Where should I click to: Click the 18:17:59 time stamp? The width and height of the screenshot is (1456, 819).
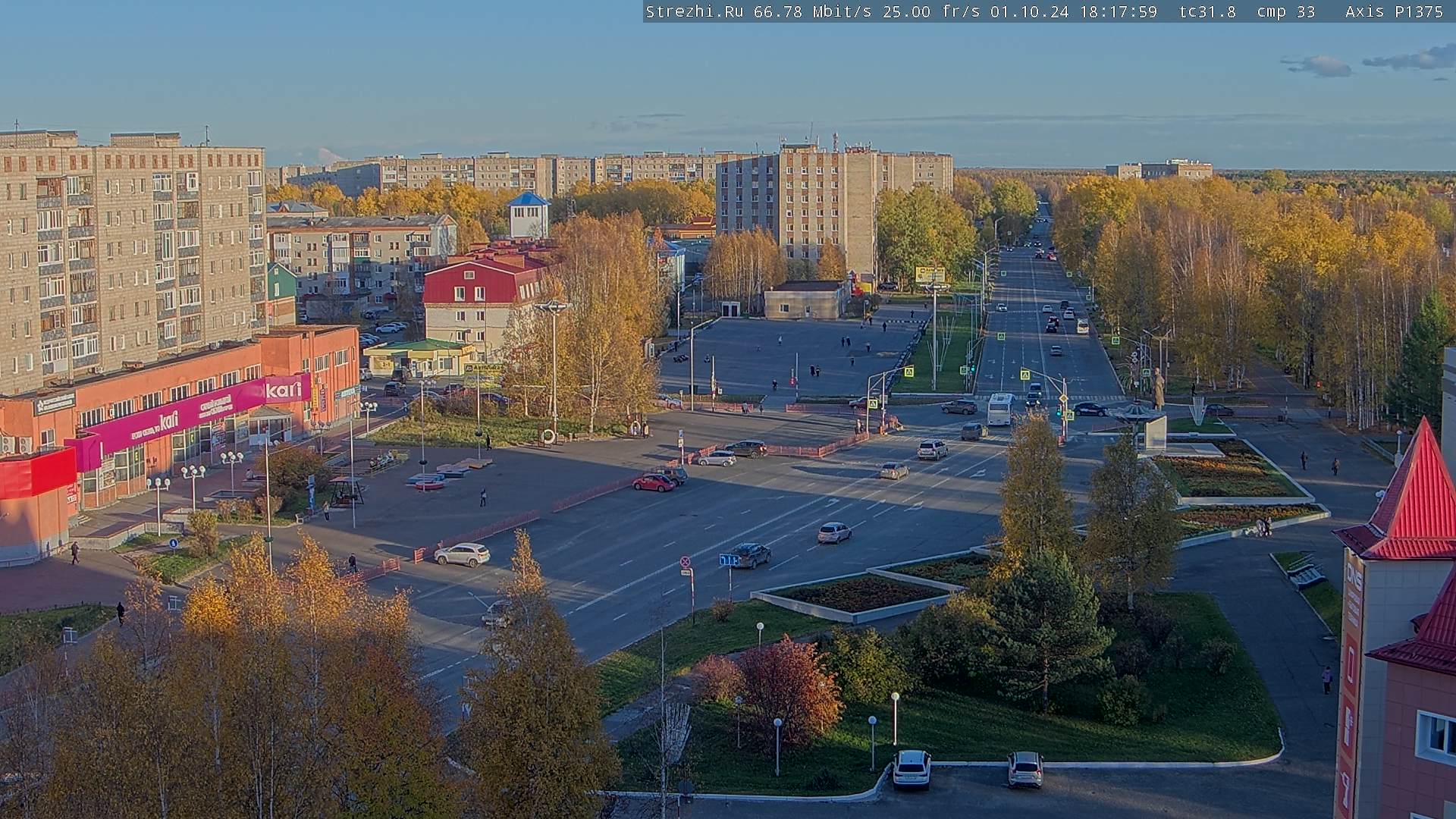pyautogui.click(x=1118, y=11)
